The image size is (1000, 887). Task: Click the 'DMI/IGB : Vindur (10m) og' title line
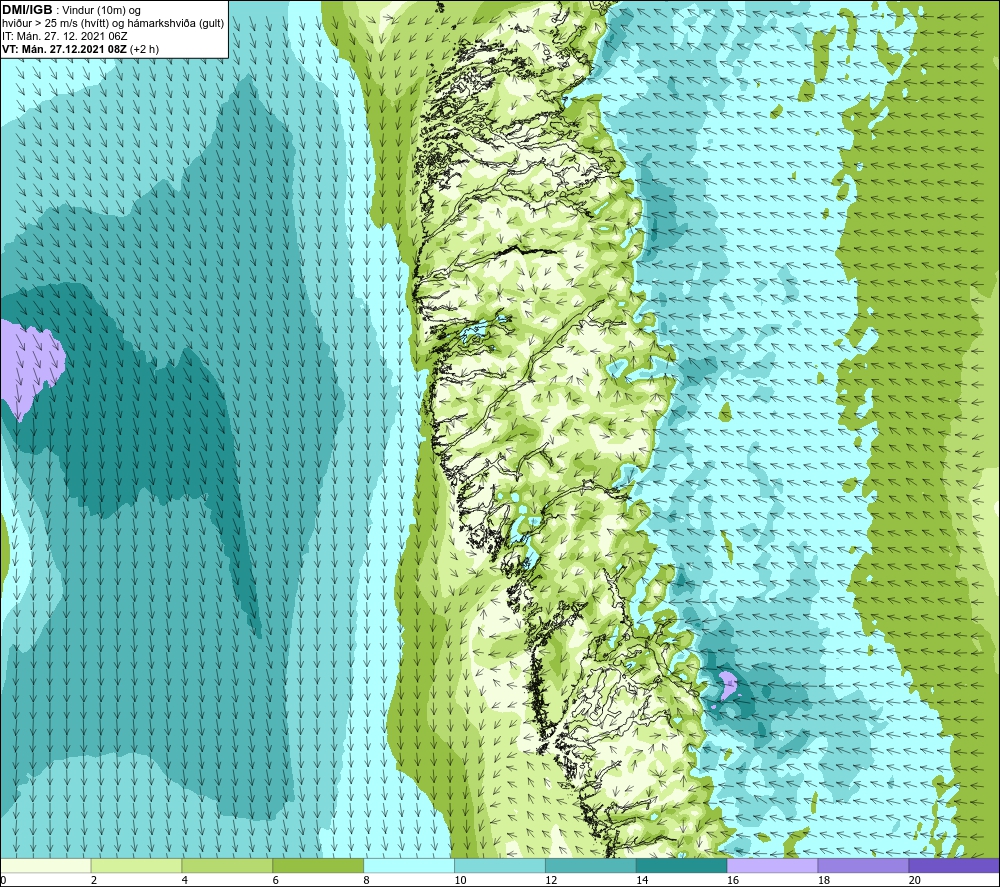tap(71, 10)
